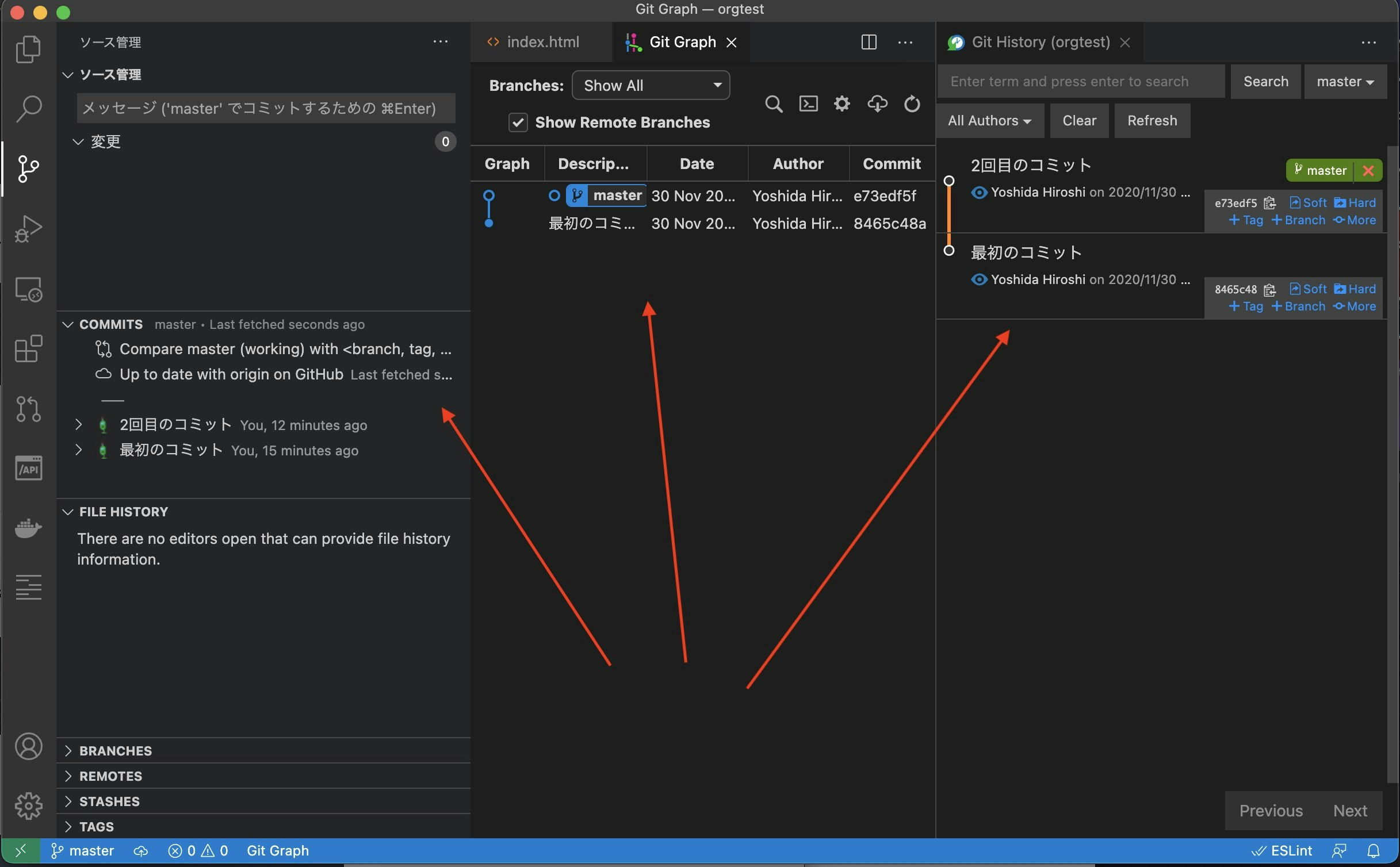Image resolution: width=1400 pixels, height=867 pixels.
Task: Click eye icon on 最初のコミット entry
Action: (978, 280)
